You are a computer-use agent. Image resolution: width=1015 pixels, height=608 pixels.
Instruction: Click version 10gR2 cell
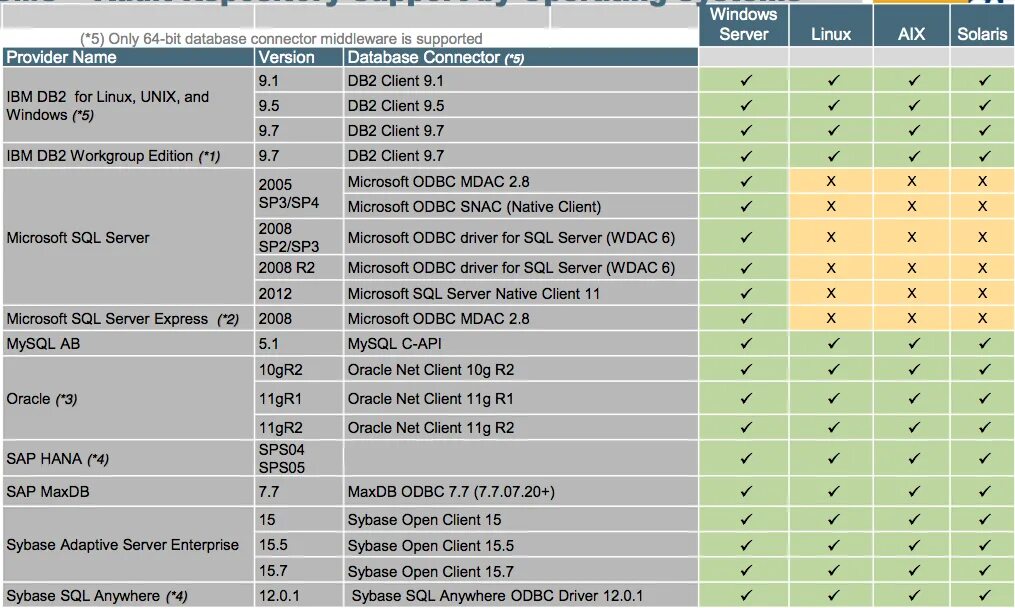[x=298, y=370]
